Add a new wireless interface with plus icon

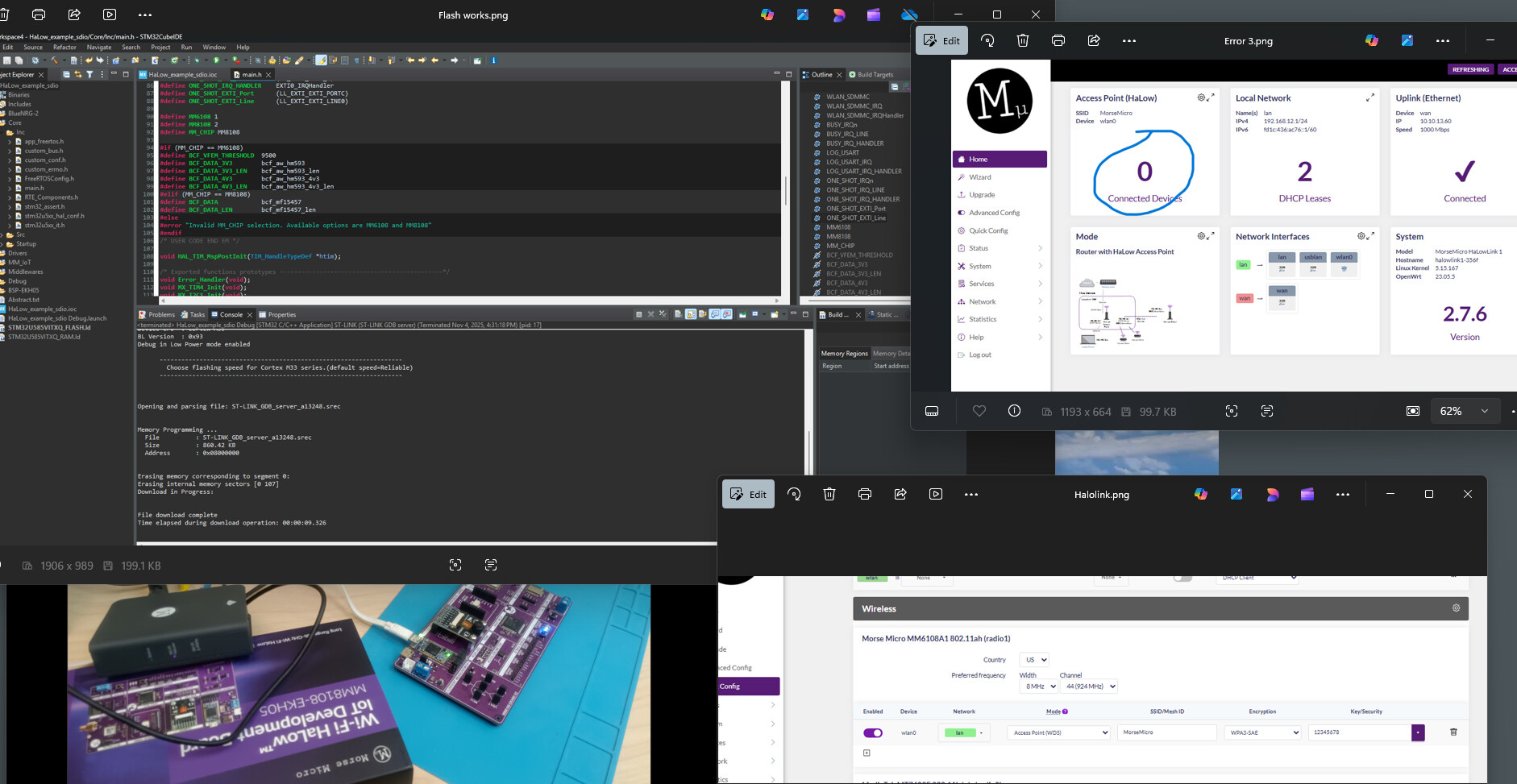[x=867, y=753]
